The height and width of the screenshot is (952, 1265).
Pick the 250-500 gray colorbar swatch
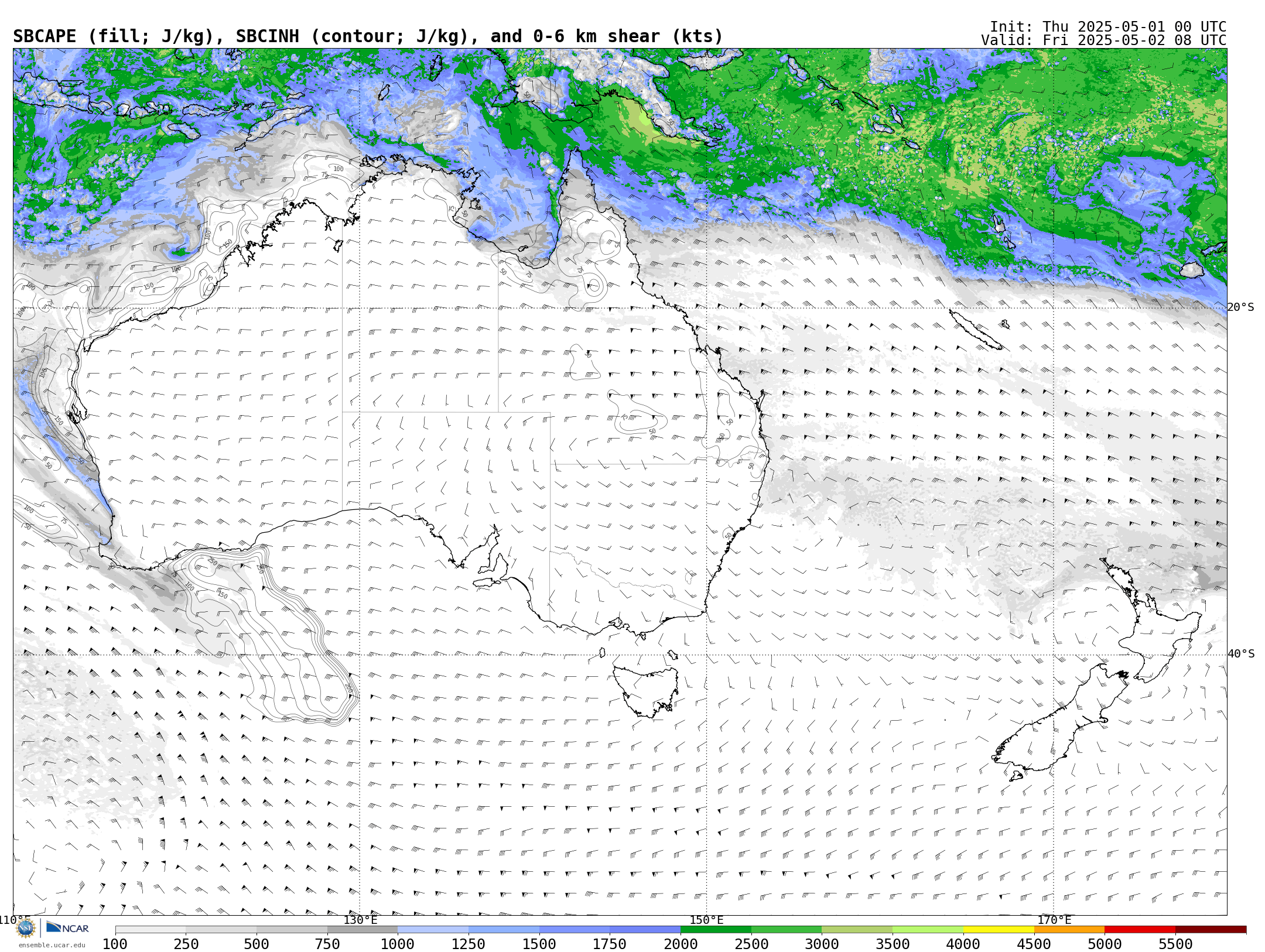(221, 930)
